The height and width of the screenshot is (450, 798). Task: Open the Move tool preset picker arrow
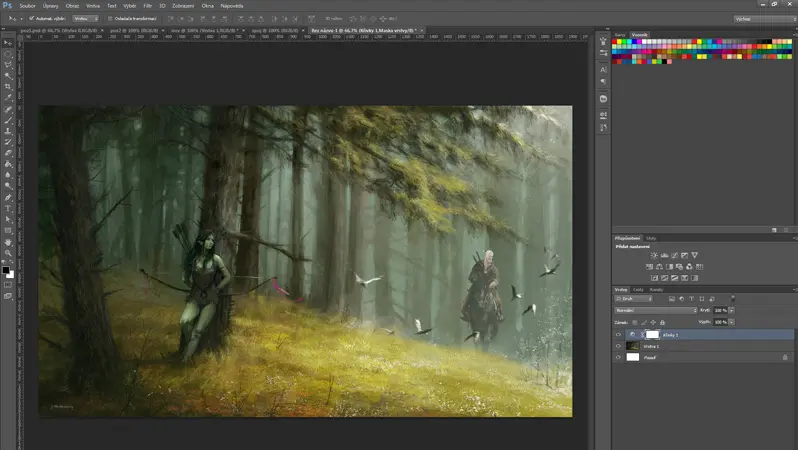coord(21,19)
